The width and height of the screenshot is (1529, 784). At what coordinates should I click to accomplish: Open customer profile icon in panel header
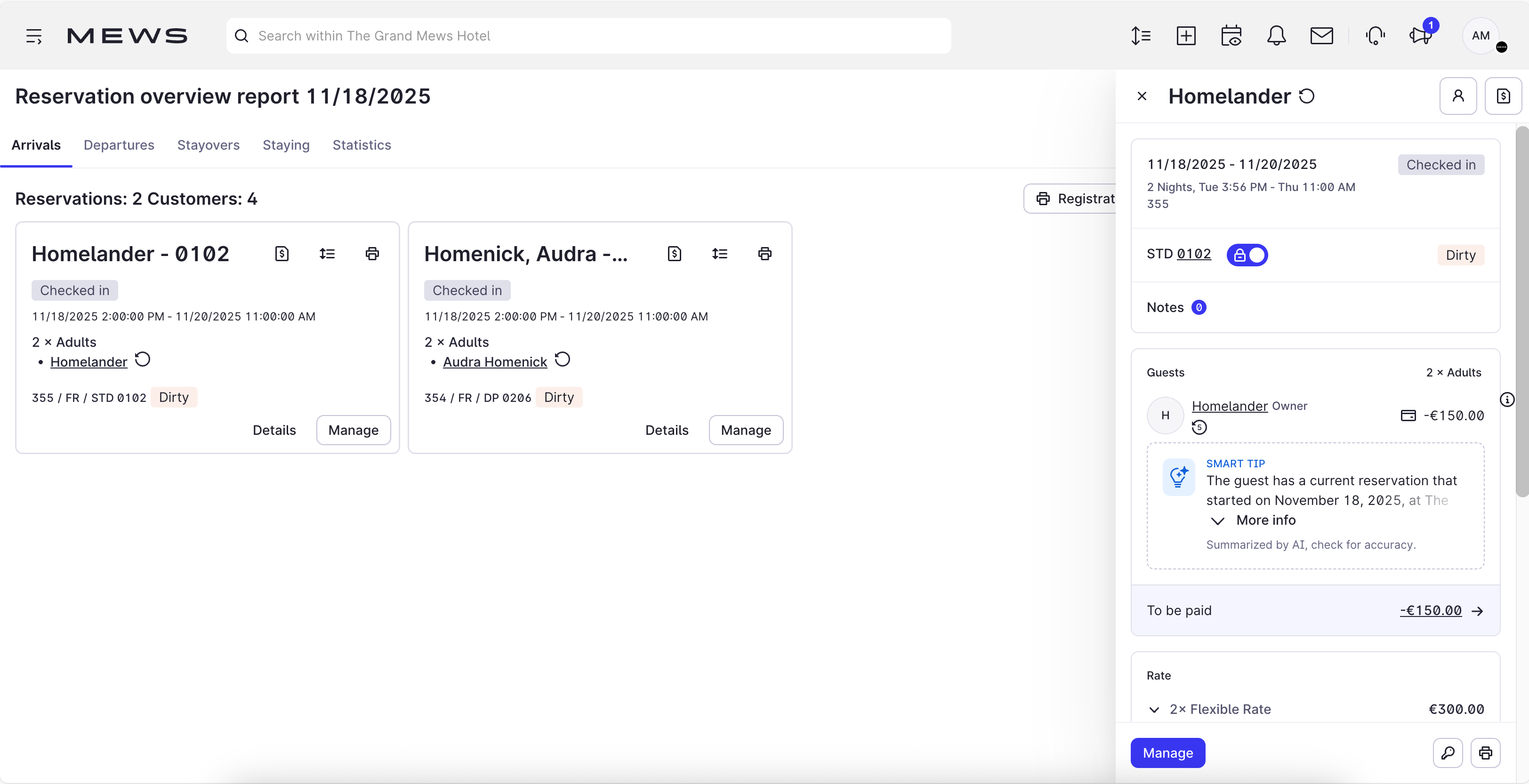tap(1458, 96)
